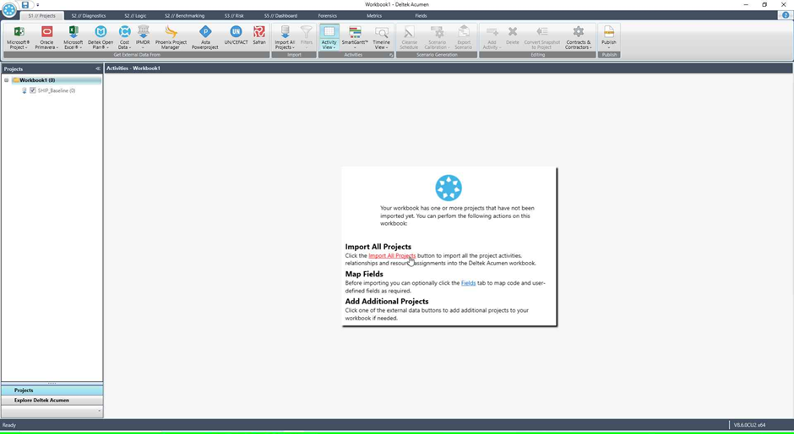Follow the Import All Projects link
This screenshot has height=434, width=794.
click(392, 256)
